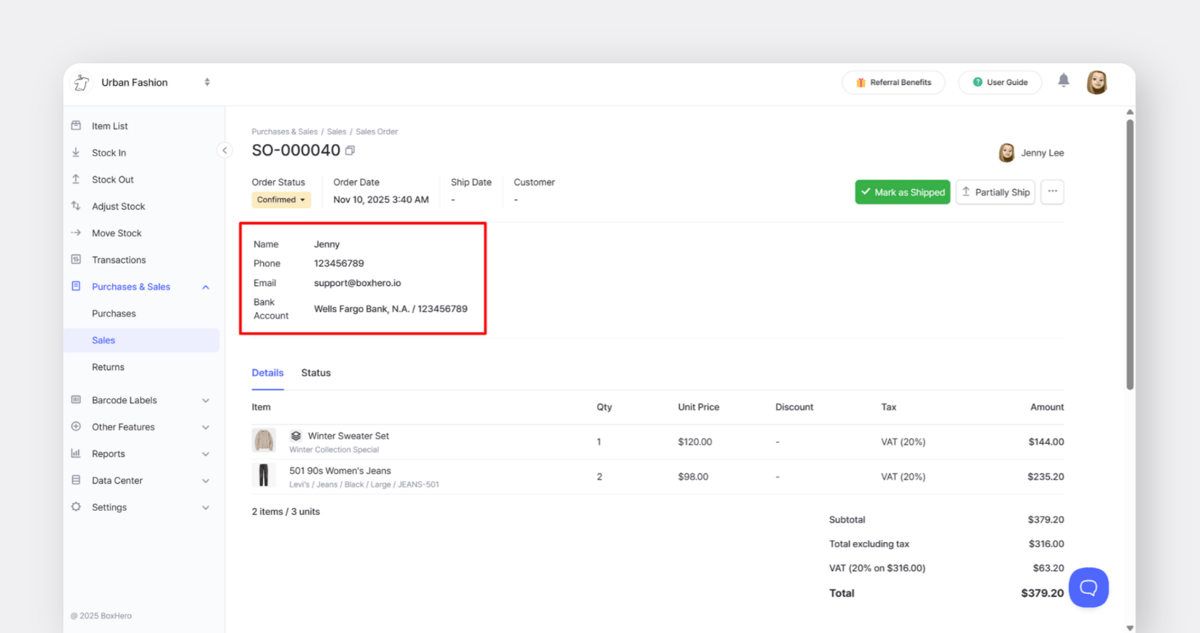Image resolution: width=1200 pixels, height=633 pixels.
Task: Open the Transactions icon
Action: [76, 259]
